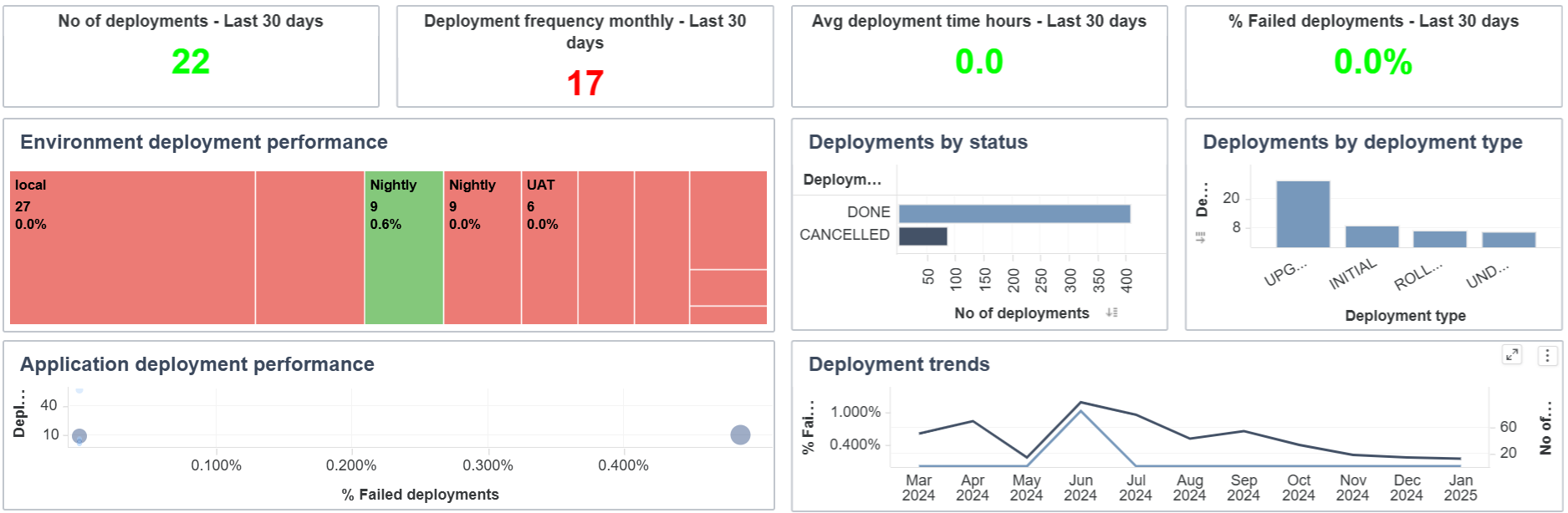The height and width of the screenshot is (513, 1568).
Task: Click sort icon beside No of deployments axis title
Action: point(1111,312)
